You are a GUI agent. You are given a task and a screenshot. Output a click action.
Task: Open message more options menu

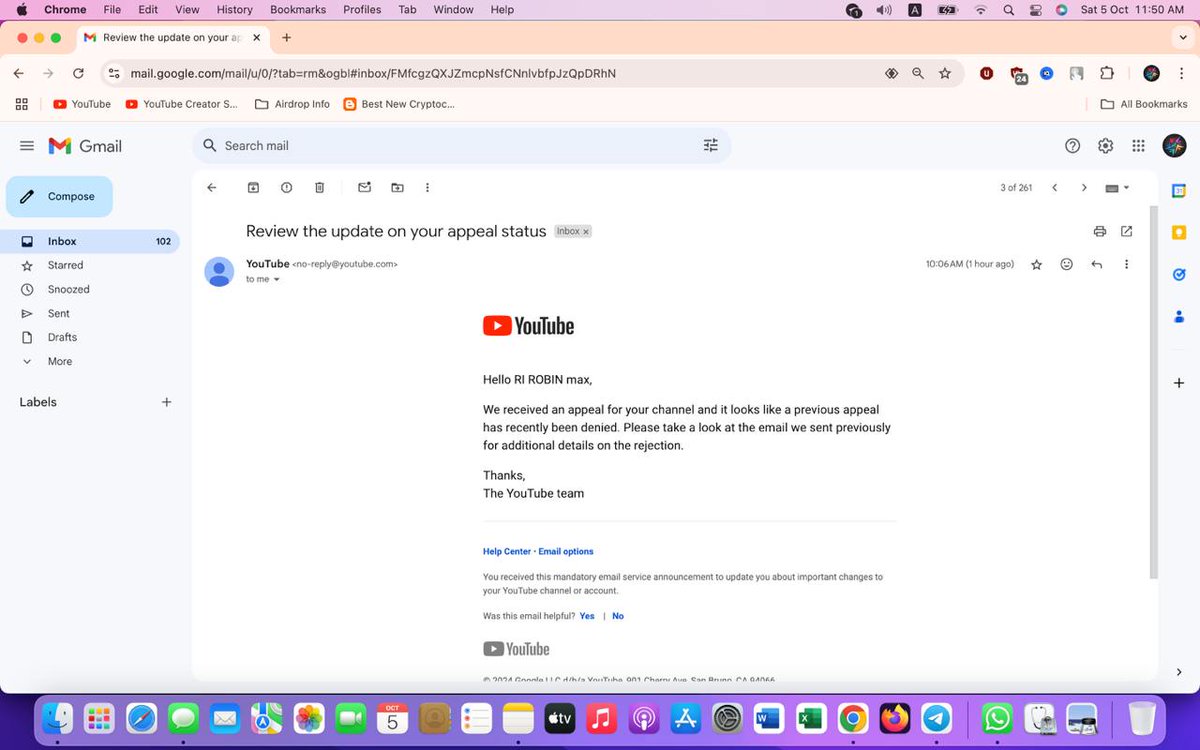click(x=1127, y=265)
